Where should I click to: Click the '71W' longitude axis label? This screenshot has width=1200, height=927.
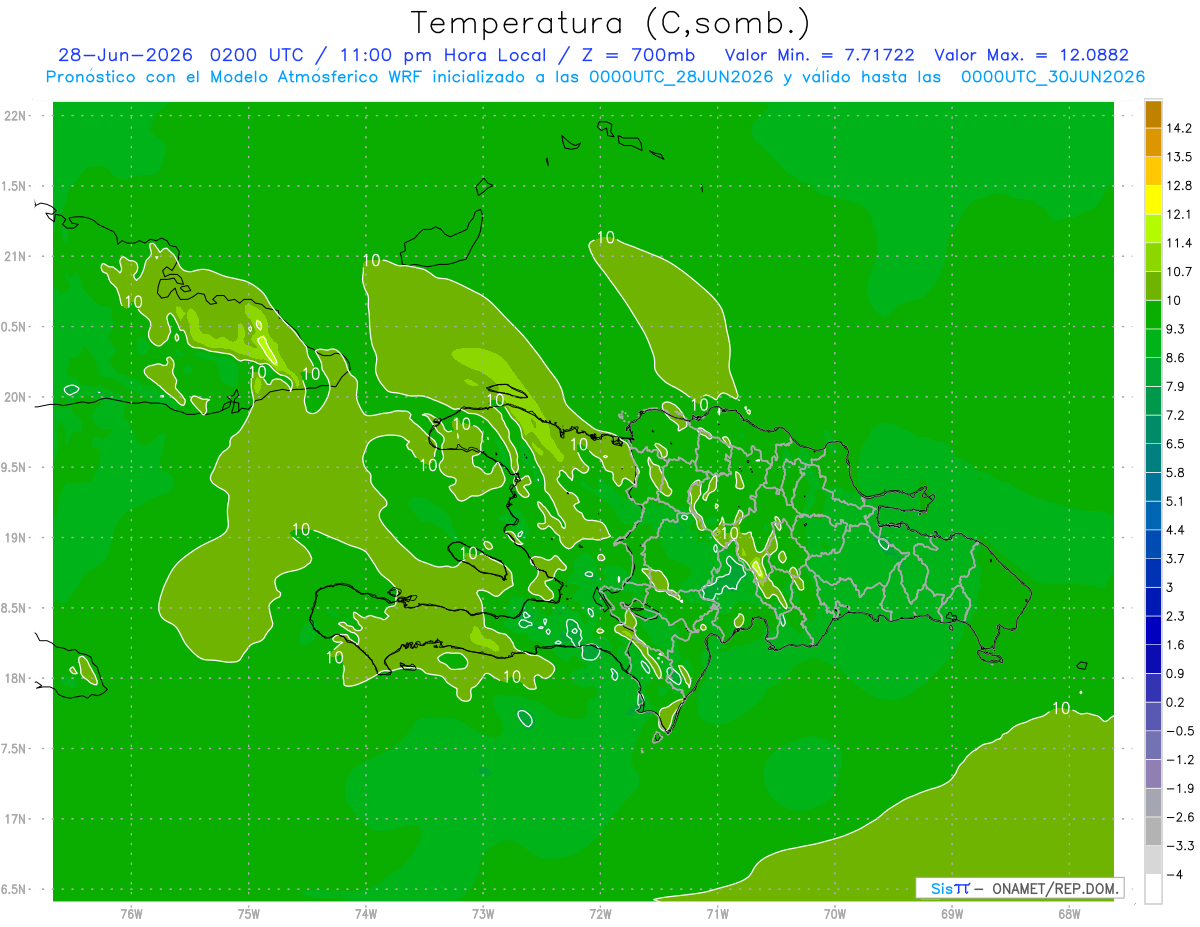(x=717, y=913)
